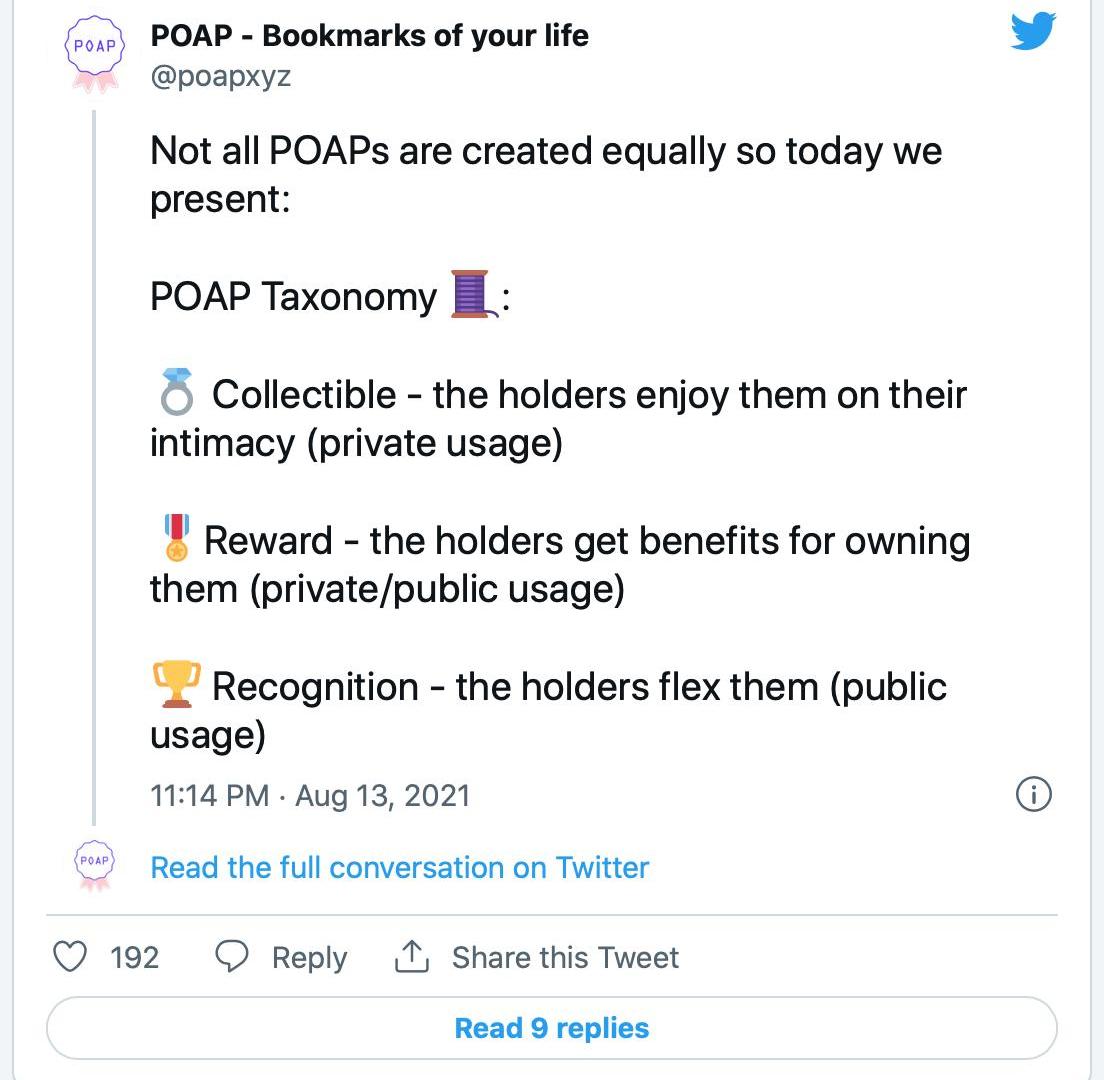Viewport: 1104px width, 1080px height.
Task: Click the tweet text starting Not all POAPs
Action: 546,175
